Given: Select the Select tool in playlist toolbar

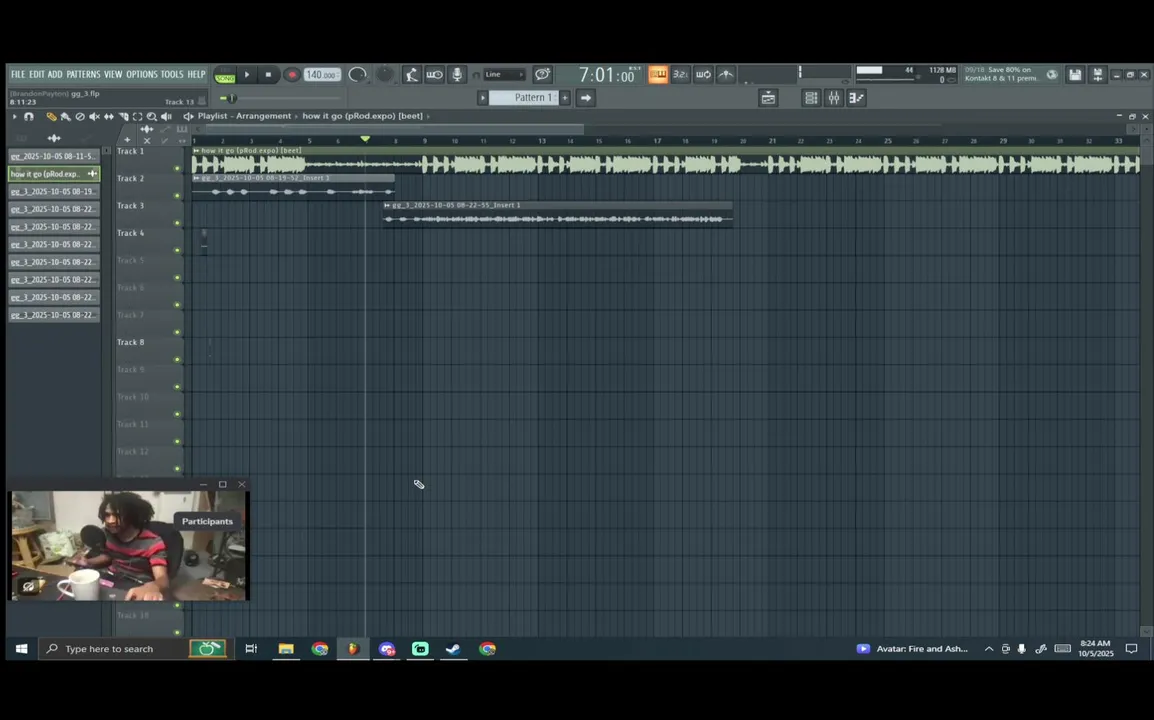Looking at the screenshot, I should point(138,116).
